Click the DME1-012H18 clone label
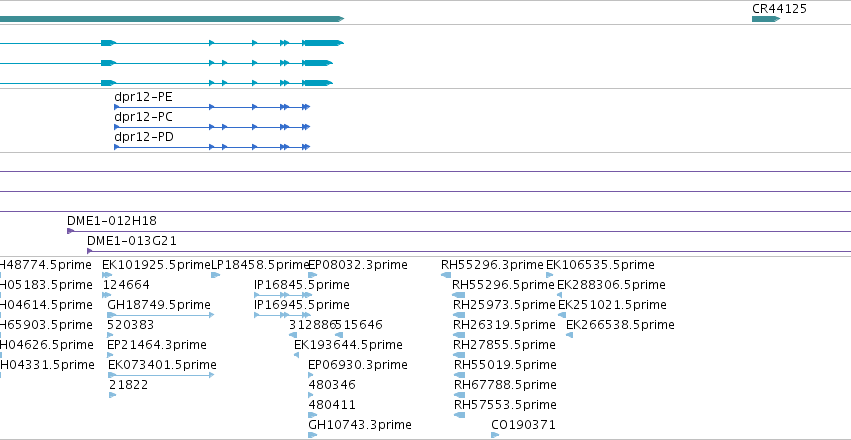The width and height of the screenshot is (851, 440). pos(112,221)
